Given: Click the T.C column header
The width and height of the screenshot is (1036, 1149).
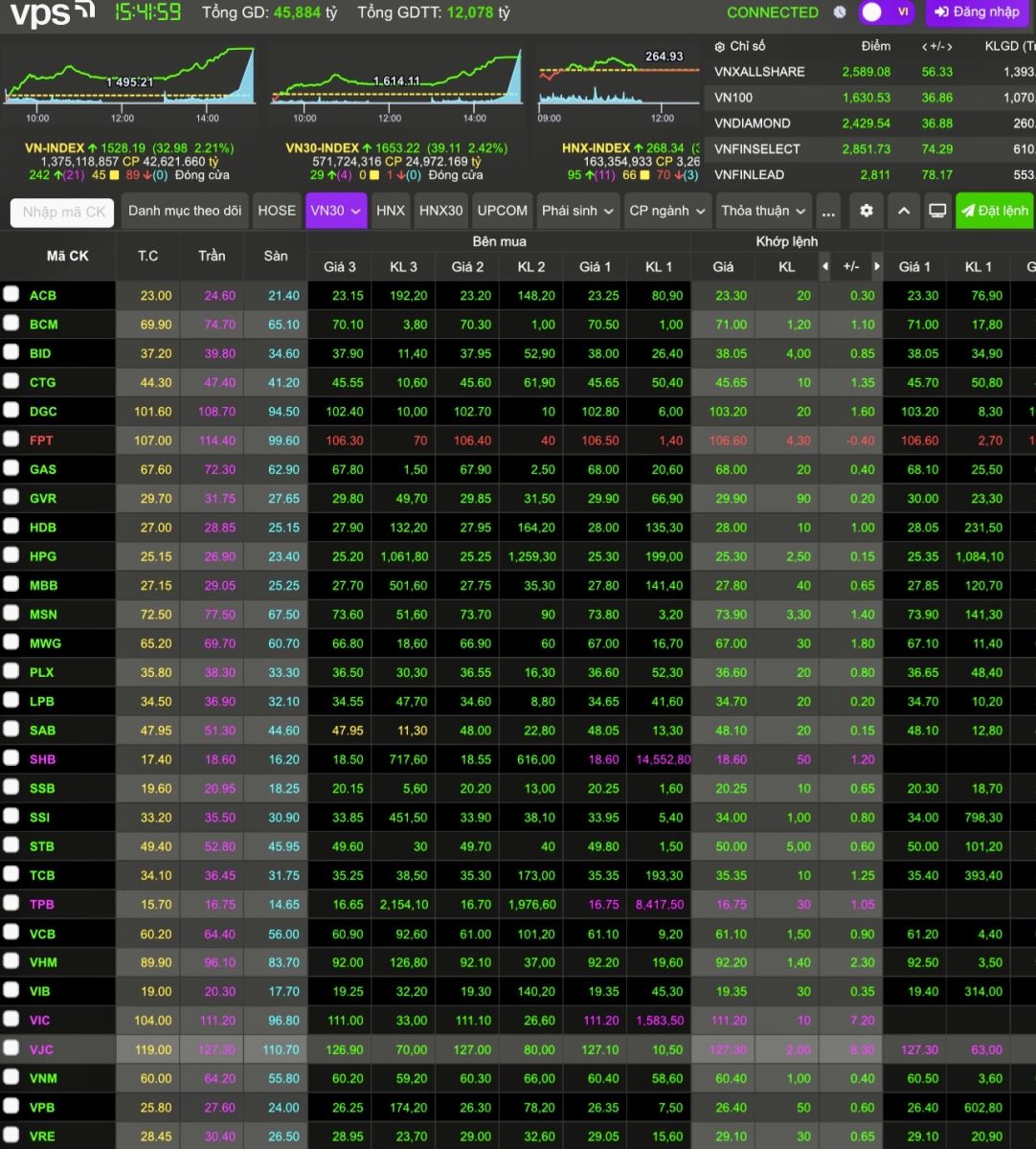Looking at the screenshot, I should pos(147,256).
